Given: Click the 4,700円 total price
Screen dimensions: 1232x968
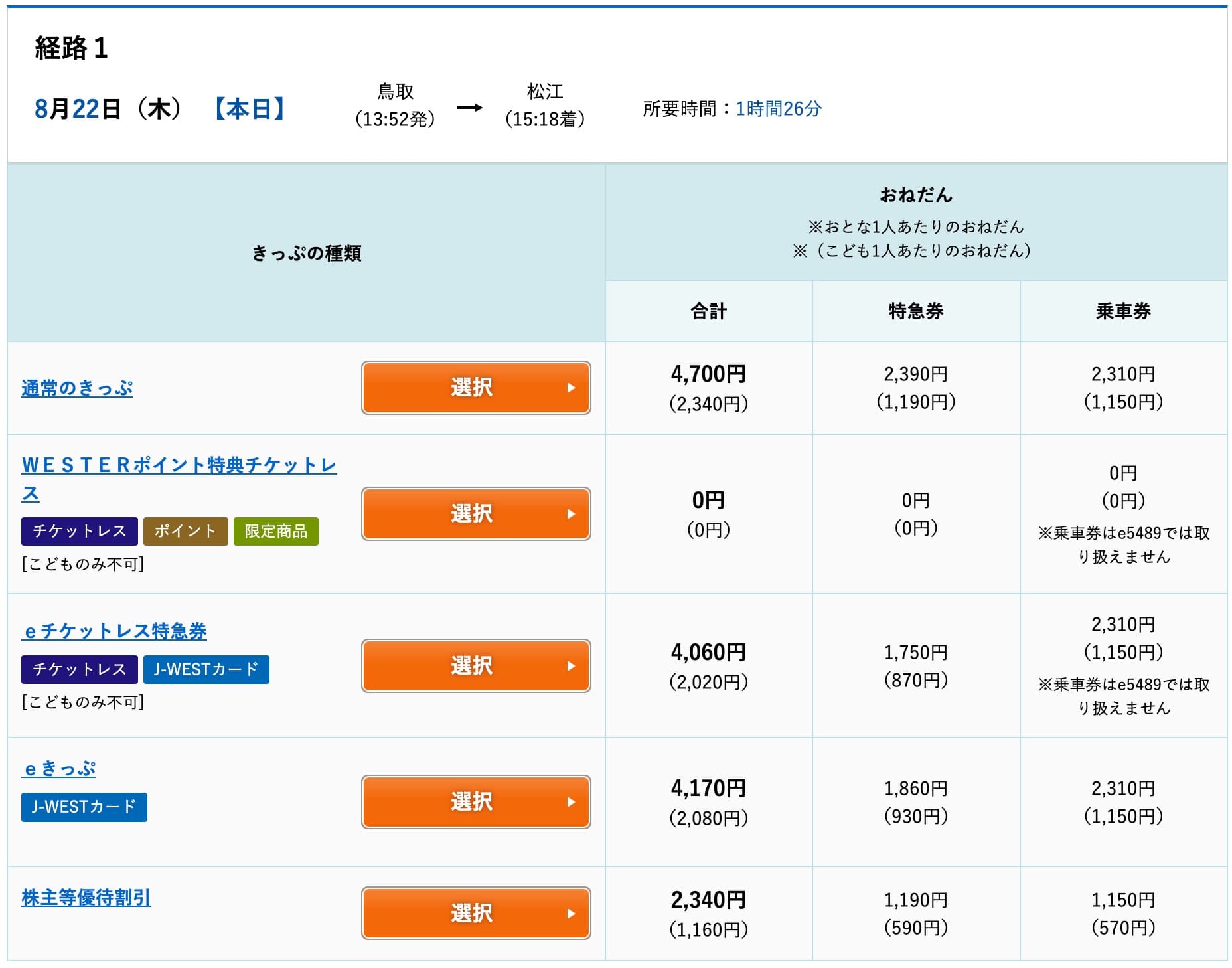Looking at the screenshot, I should click(708, 374).
